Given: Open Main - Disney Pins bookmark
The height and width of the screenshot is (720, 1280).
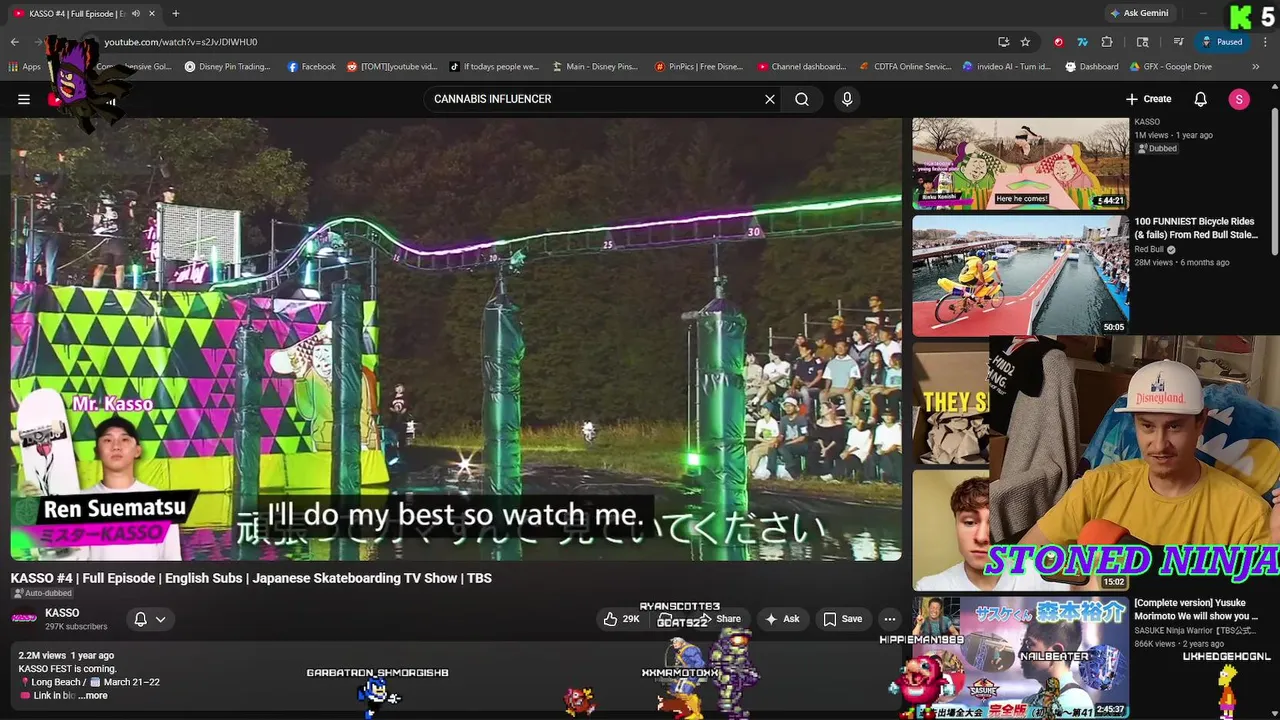Looking at the screenshot, I should (595, 67).
